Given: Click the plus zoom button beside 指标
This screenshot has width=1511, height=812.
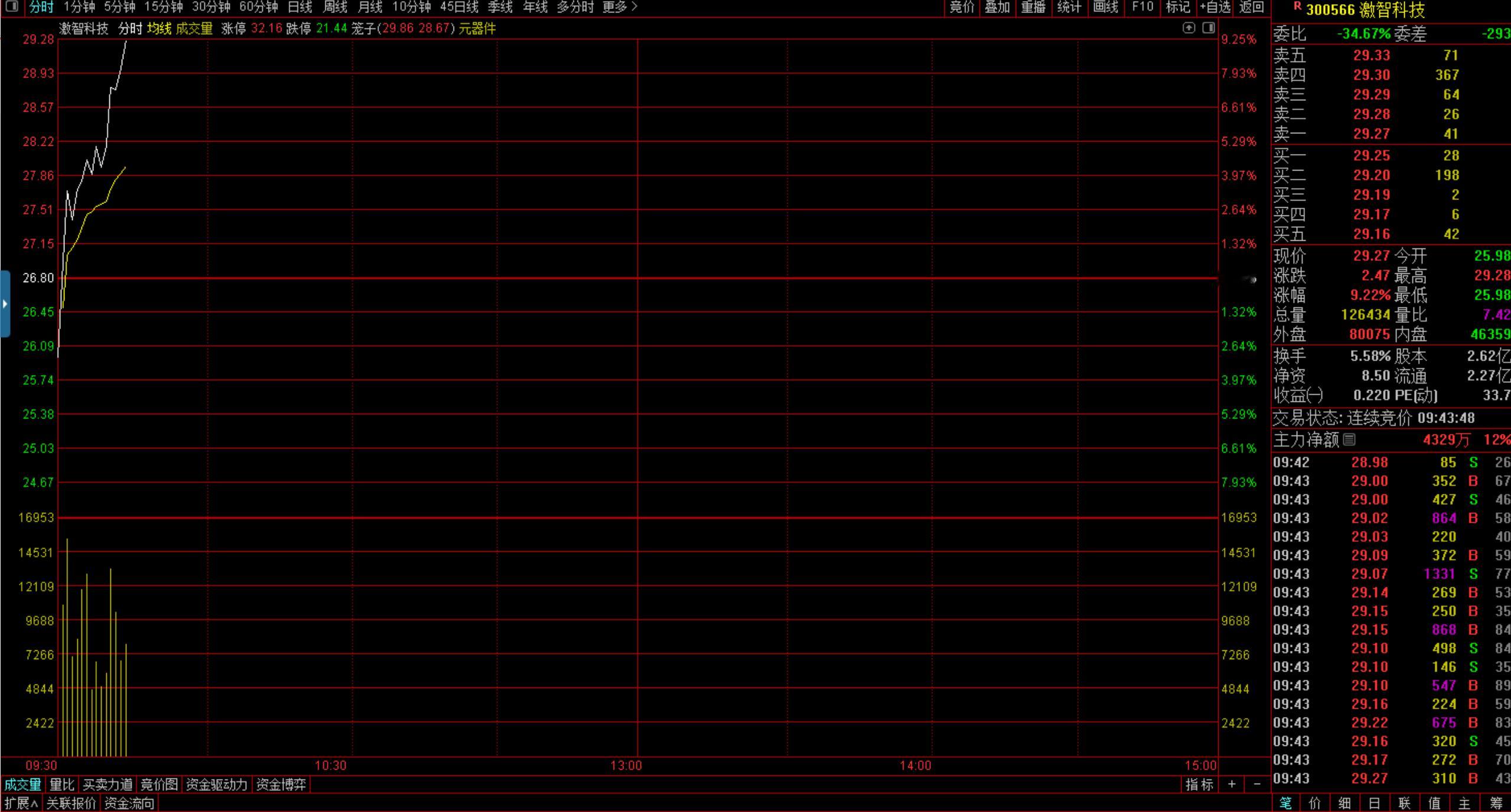Looking at the screenshot, I should pos(1232,784).
